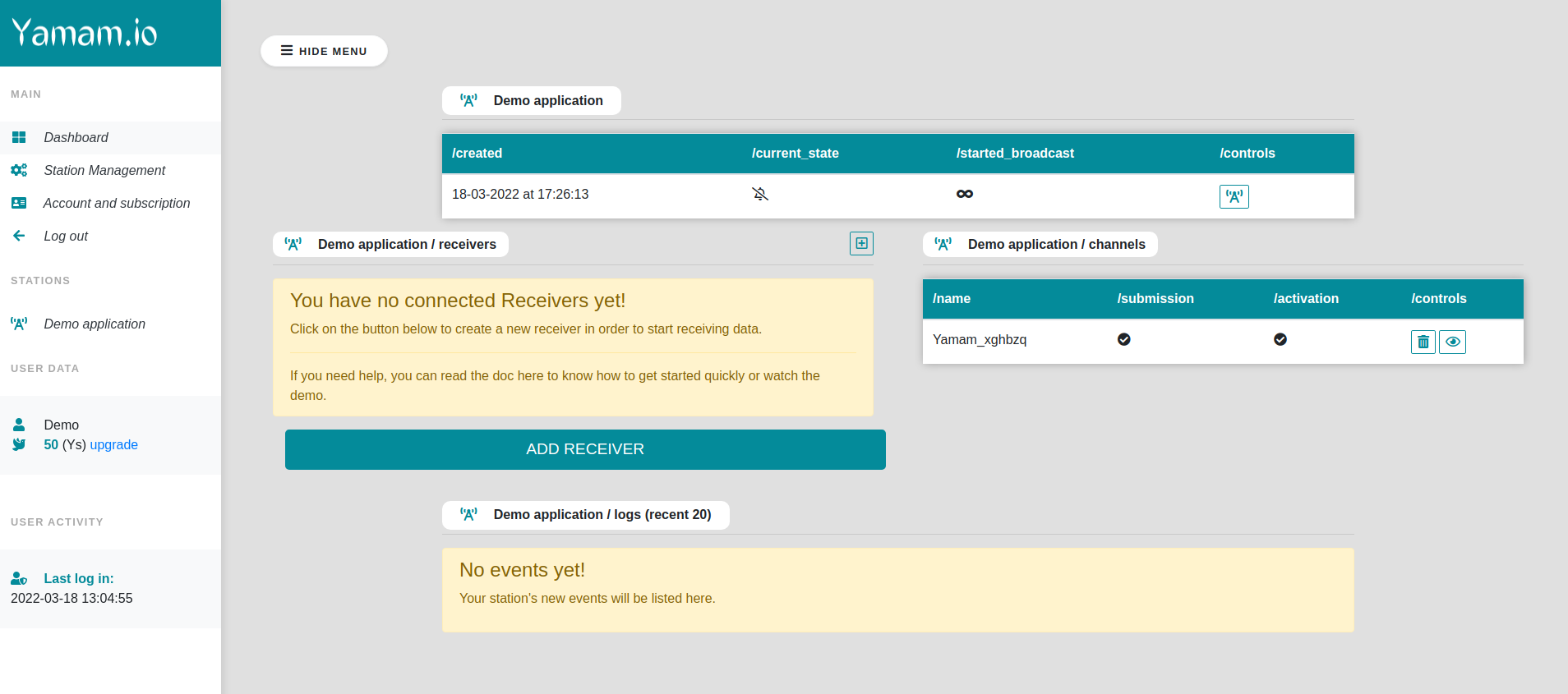Click the 50 Ys balance value
Viewport: 1568px width, 694px height.
coord(51,444)
